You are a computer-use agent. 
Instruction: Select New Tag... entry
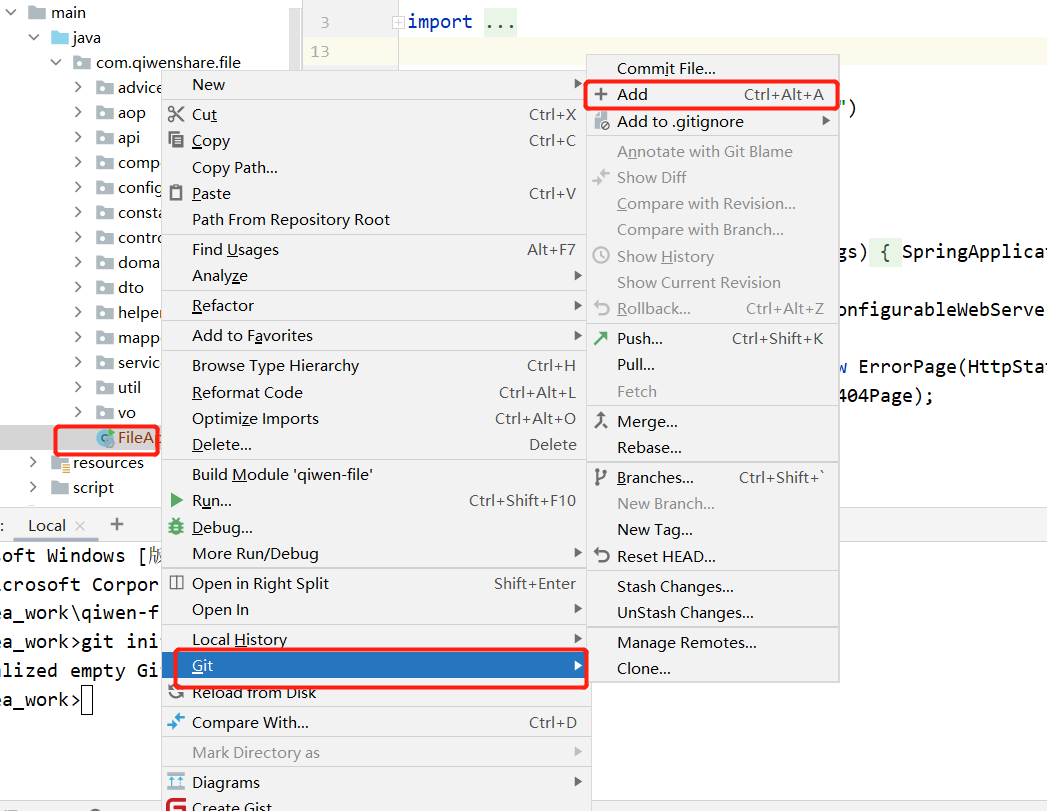coord(712,529)
